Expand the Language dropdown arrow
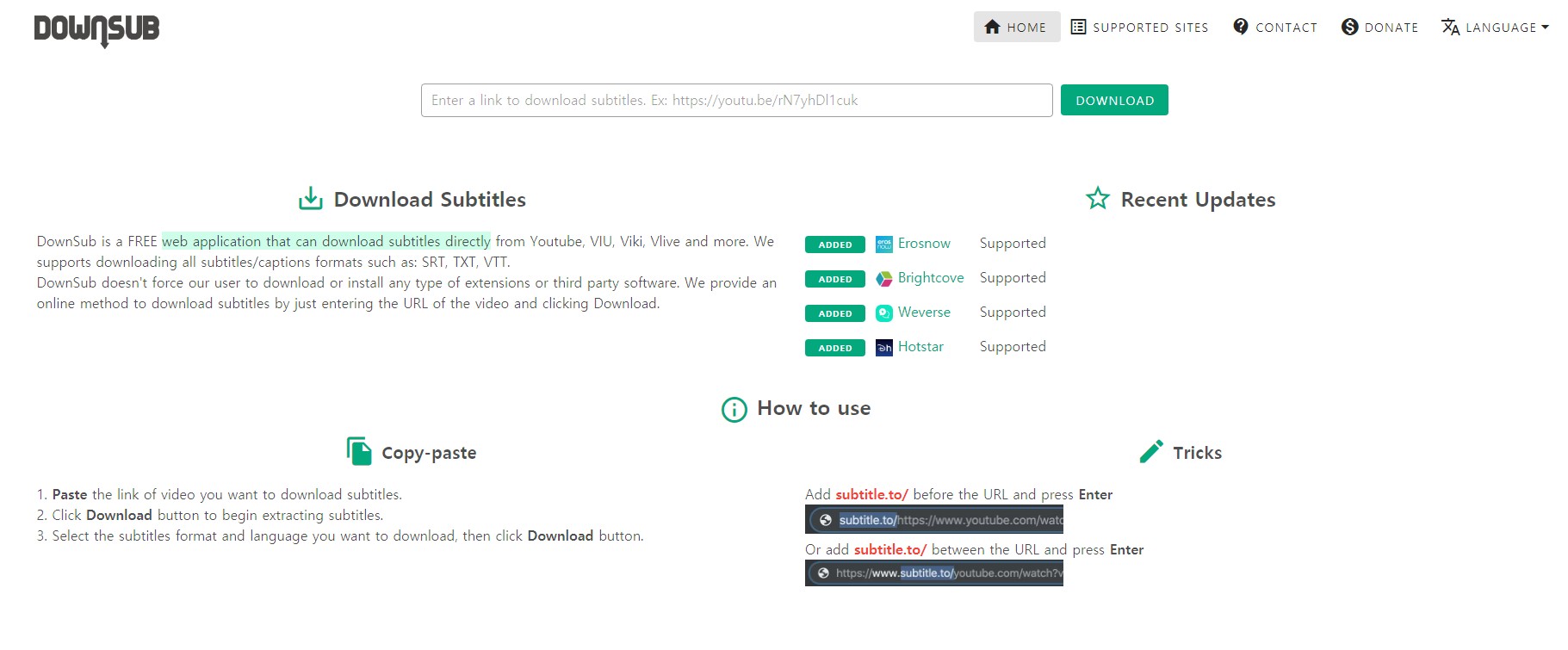Screen dimensions: 1568x650 (x=1546, y=27)
